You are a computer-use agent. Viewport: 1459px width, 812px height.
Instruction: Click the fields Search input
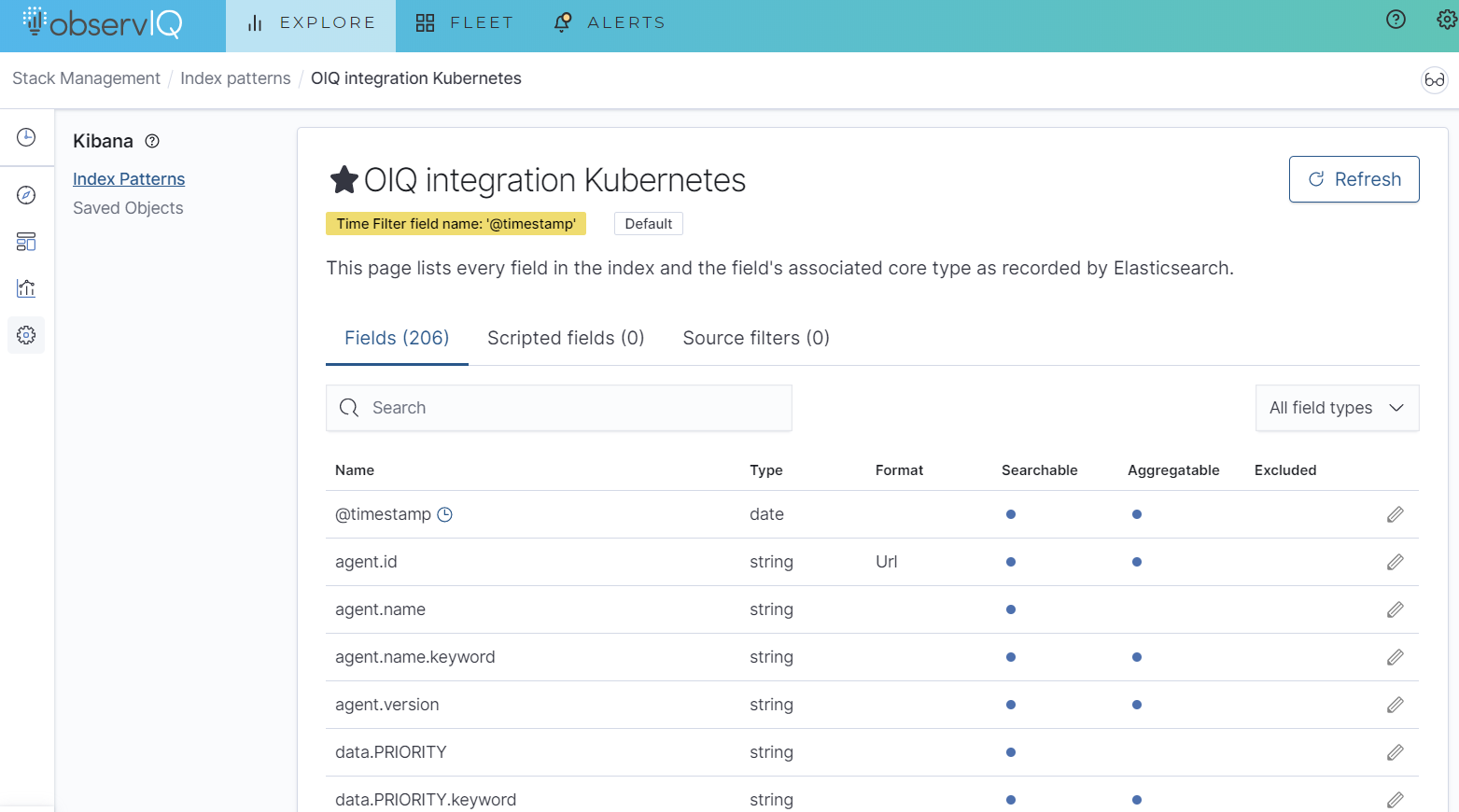[559, 408]
